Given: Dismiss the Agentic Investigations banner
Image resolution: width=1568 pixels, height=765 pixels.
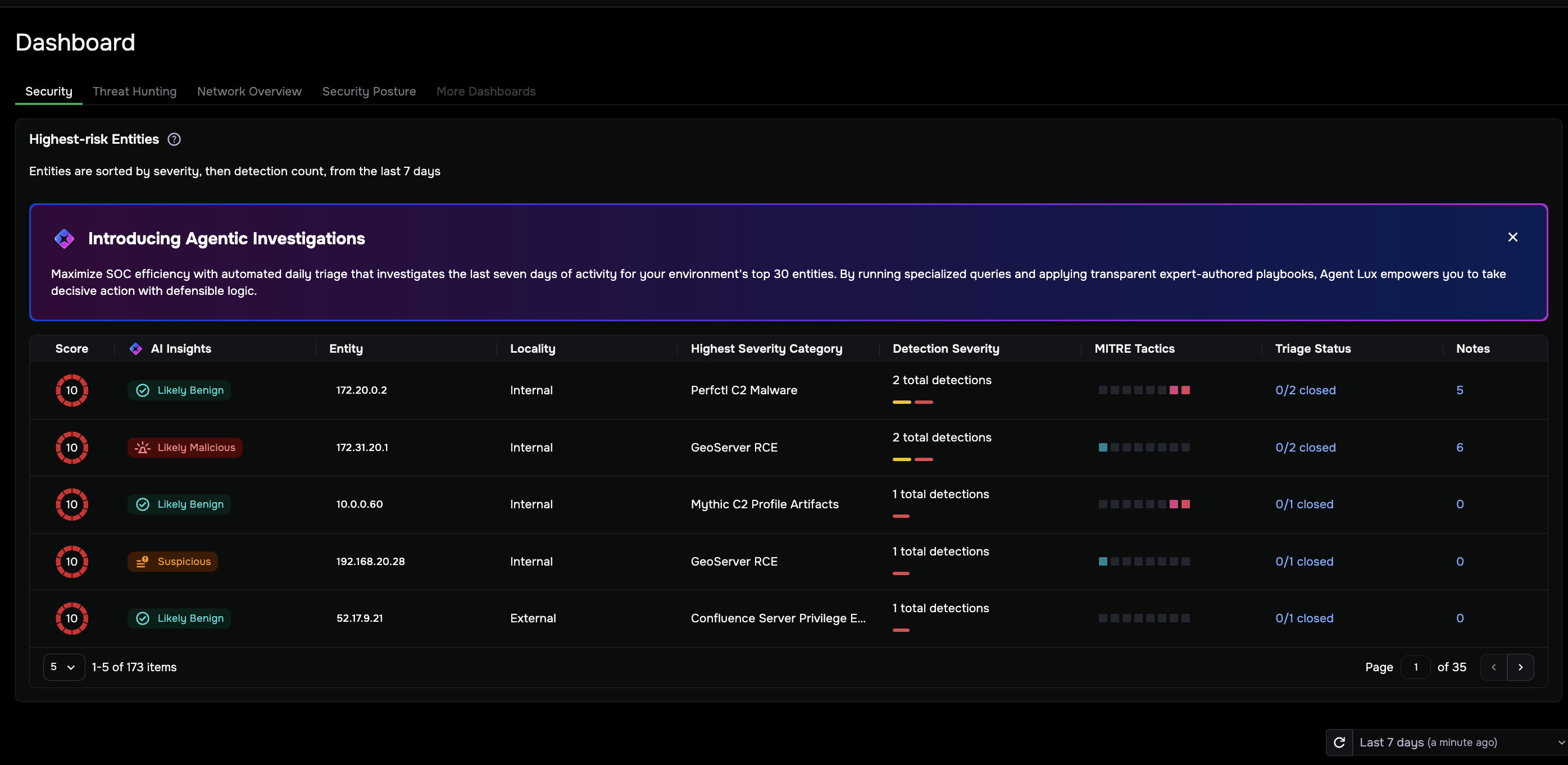Looking at the screenshot, I should 1512,238.
